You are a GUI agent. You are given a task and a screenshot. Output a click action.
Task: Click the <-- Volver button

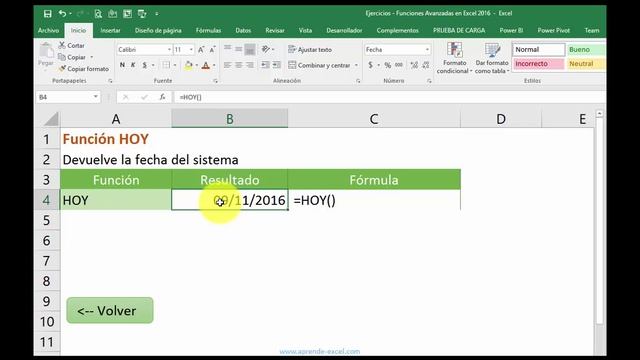(x=110, y=311)
